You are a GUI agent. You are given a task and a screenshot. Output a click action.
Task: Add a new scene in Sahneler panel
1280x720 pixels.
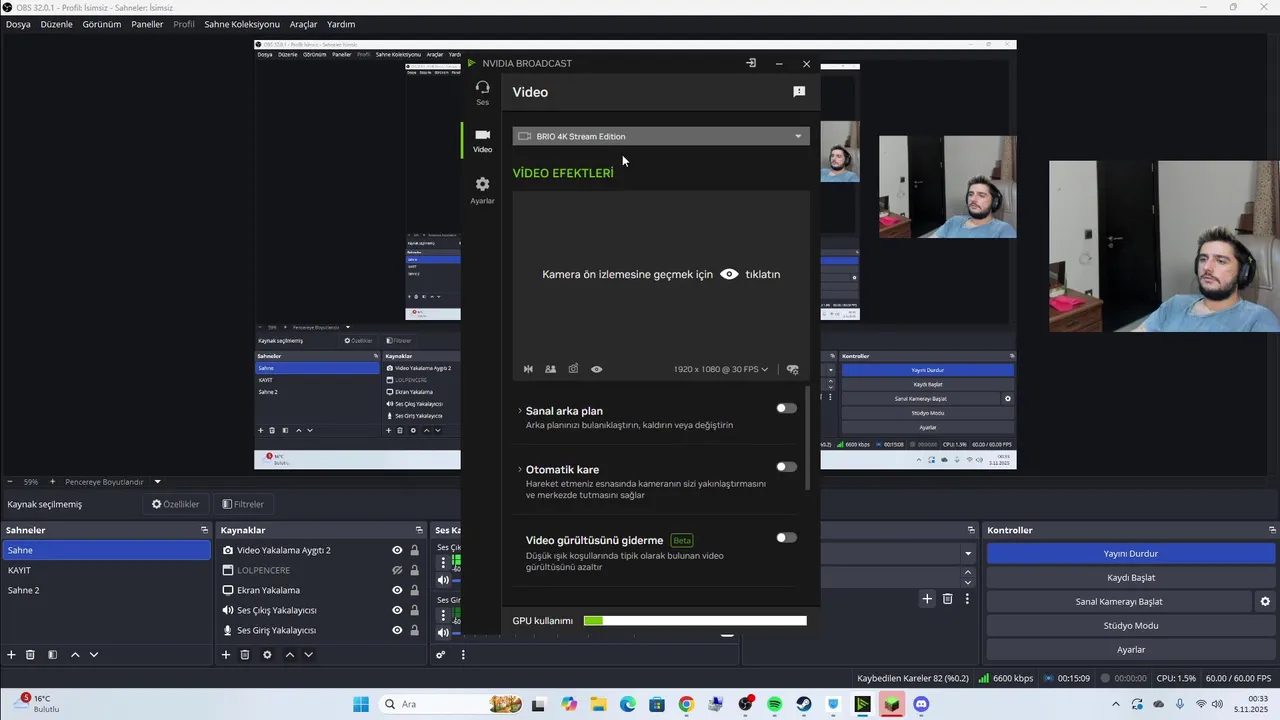pyautogui.click(x=11, y=655)
